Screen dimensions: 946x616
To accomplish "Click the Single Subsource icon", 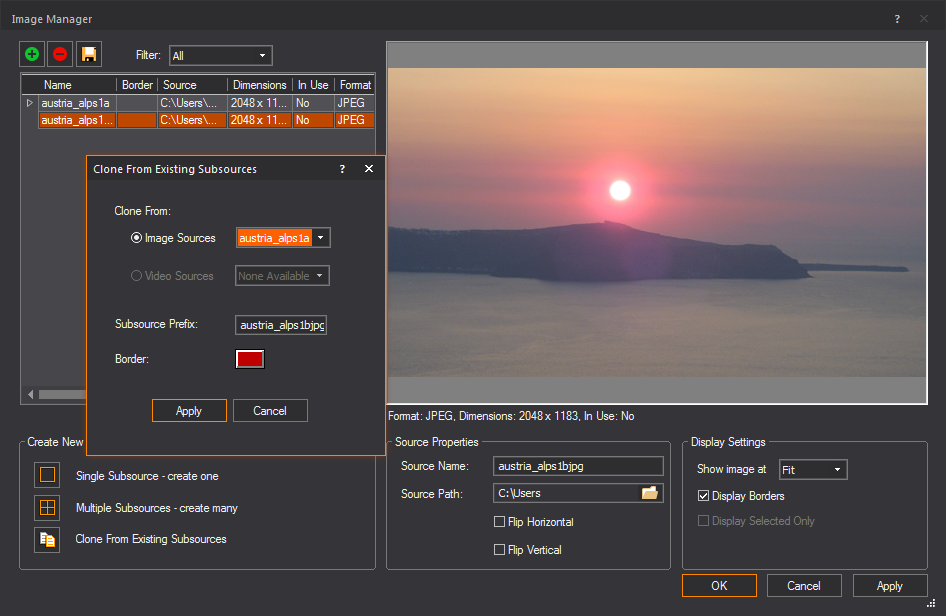I will click(47, 475).
